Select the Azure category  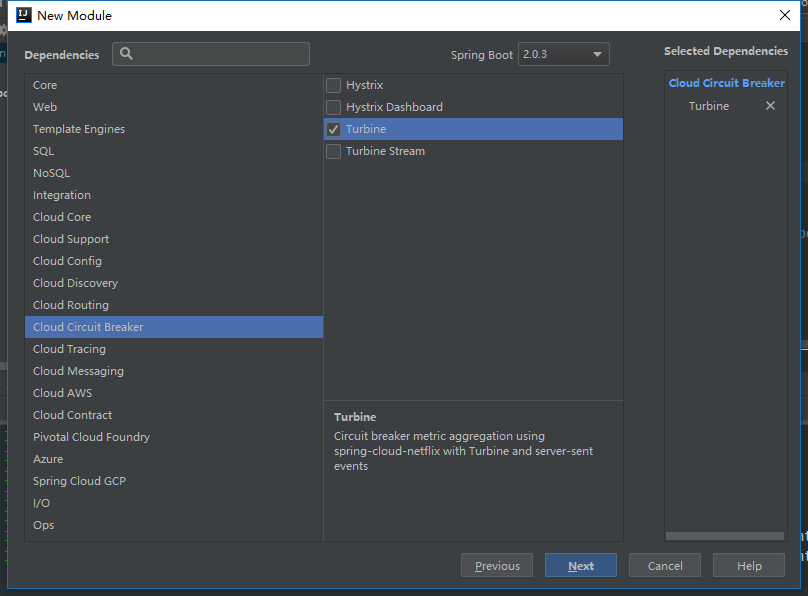pyautogui.click(x=174, y=459)
